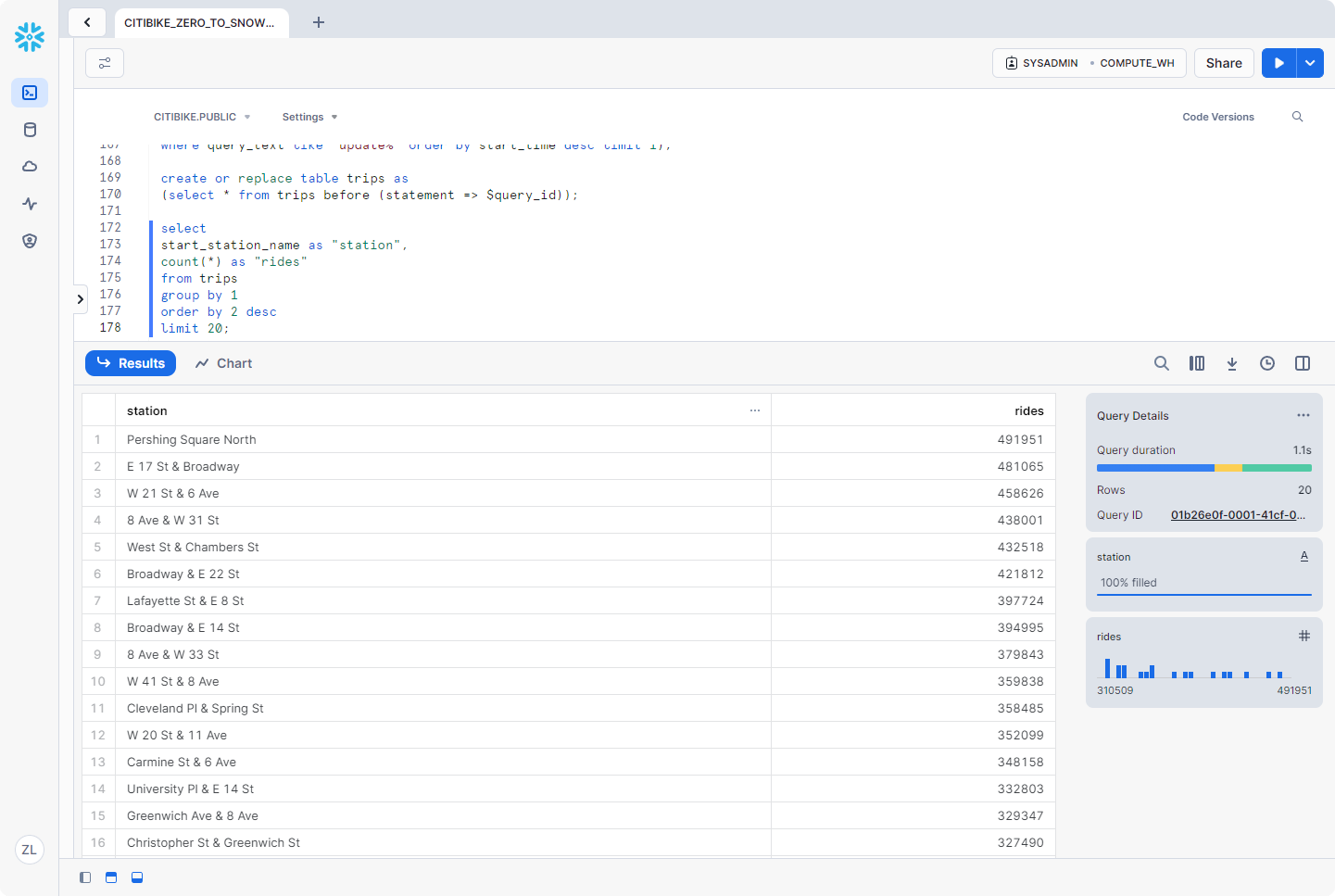
Task: Open the Query ID link
Action: pyautogui.click(x=1238, y=515)
